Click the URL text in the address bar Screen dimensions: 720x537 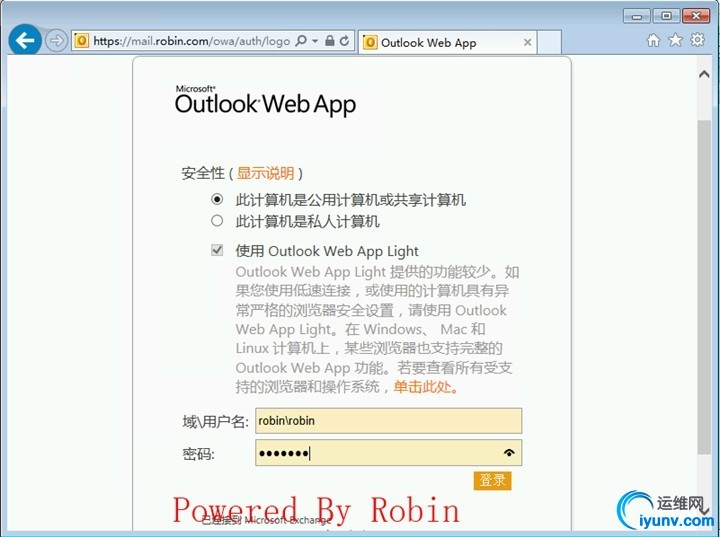coord(191,41)
